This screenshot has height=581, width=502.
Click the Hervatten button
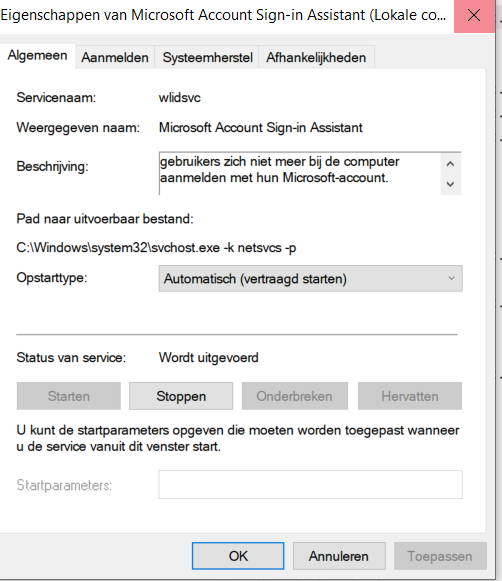tap(410, 396)
